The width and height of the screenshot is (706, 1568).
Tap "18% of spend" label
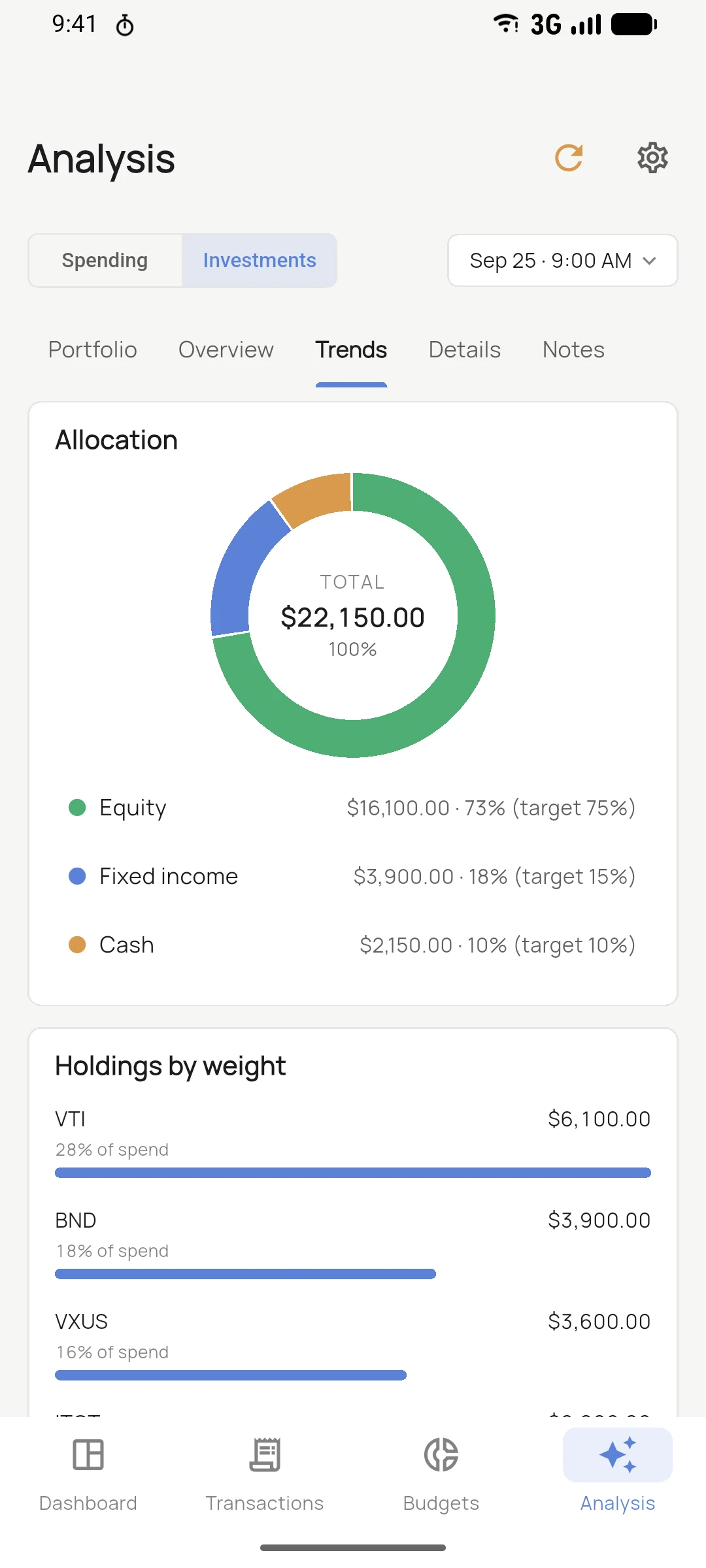[x=112, y=1251]
